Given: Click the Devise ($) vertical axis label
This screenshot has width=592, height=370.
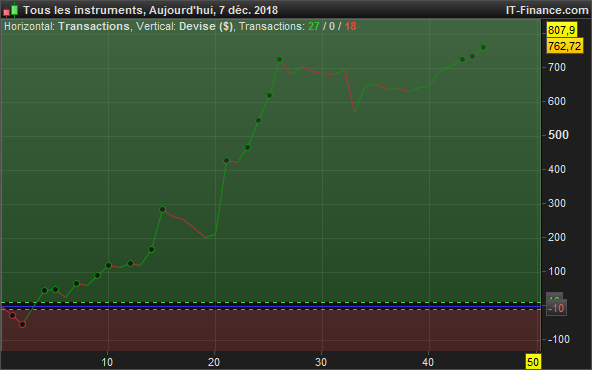Looking at the screenshot, I should pos(206,26).
